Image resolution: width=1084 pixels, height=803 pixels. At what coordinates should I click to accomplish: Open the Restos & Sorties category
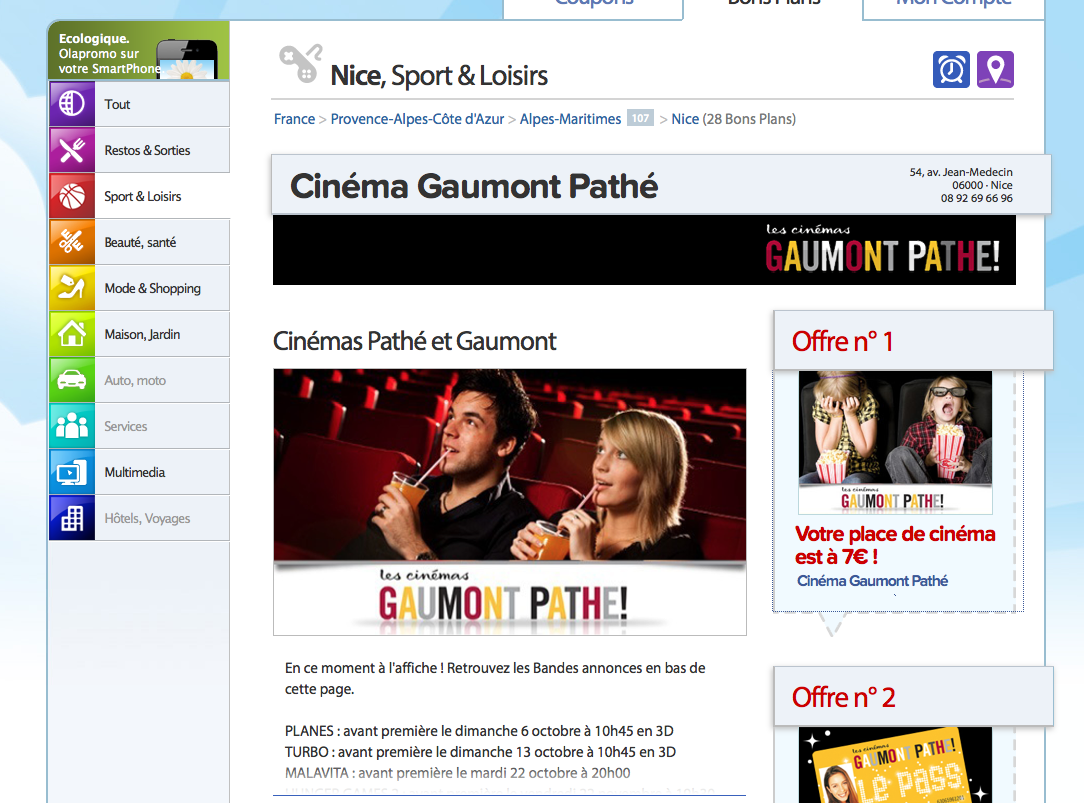139,150
